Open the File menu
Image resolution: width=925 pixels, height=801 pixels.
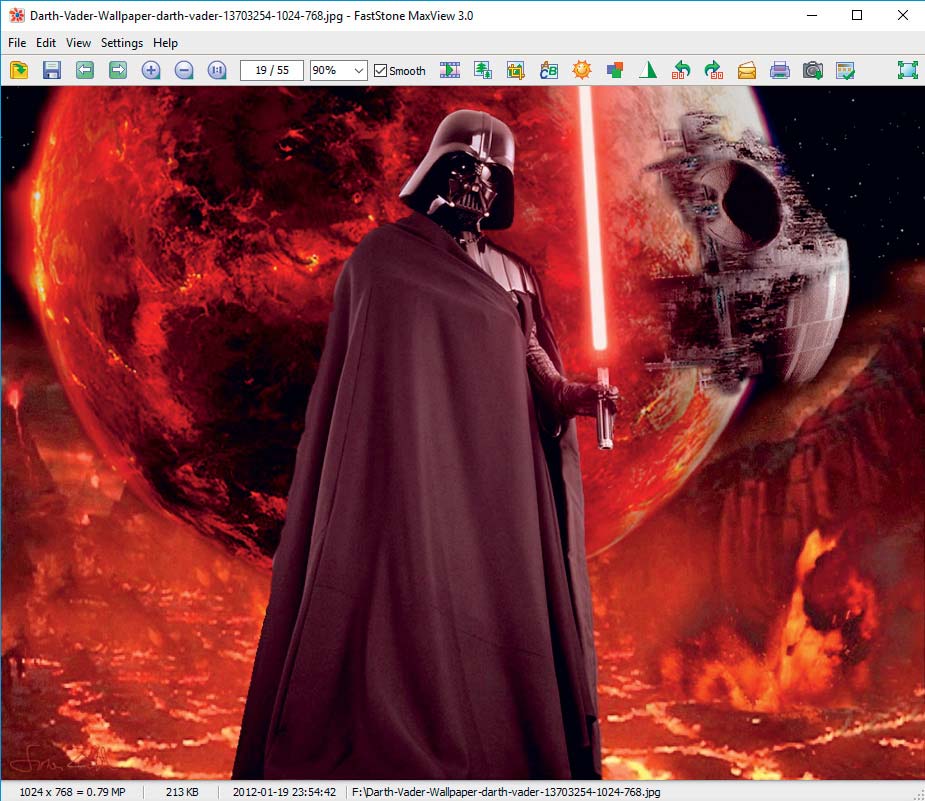click(17, 43)
